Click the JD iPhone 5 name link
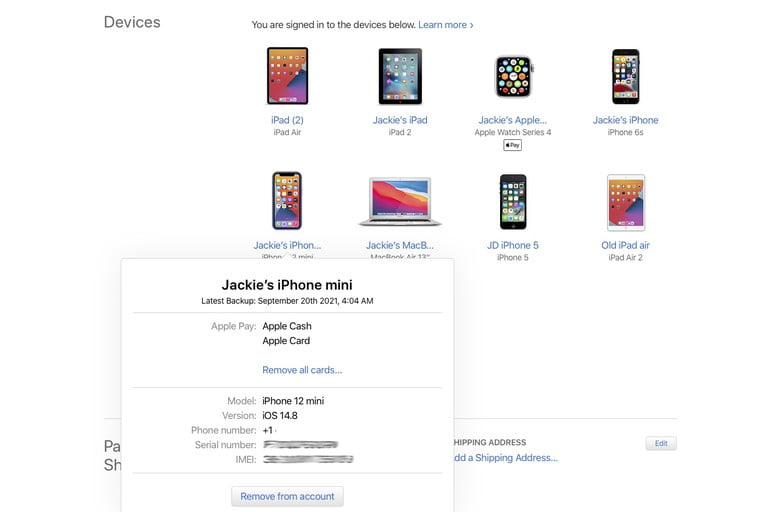The height and width of the screenshot is (512, 768). [x=513, y=245]
